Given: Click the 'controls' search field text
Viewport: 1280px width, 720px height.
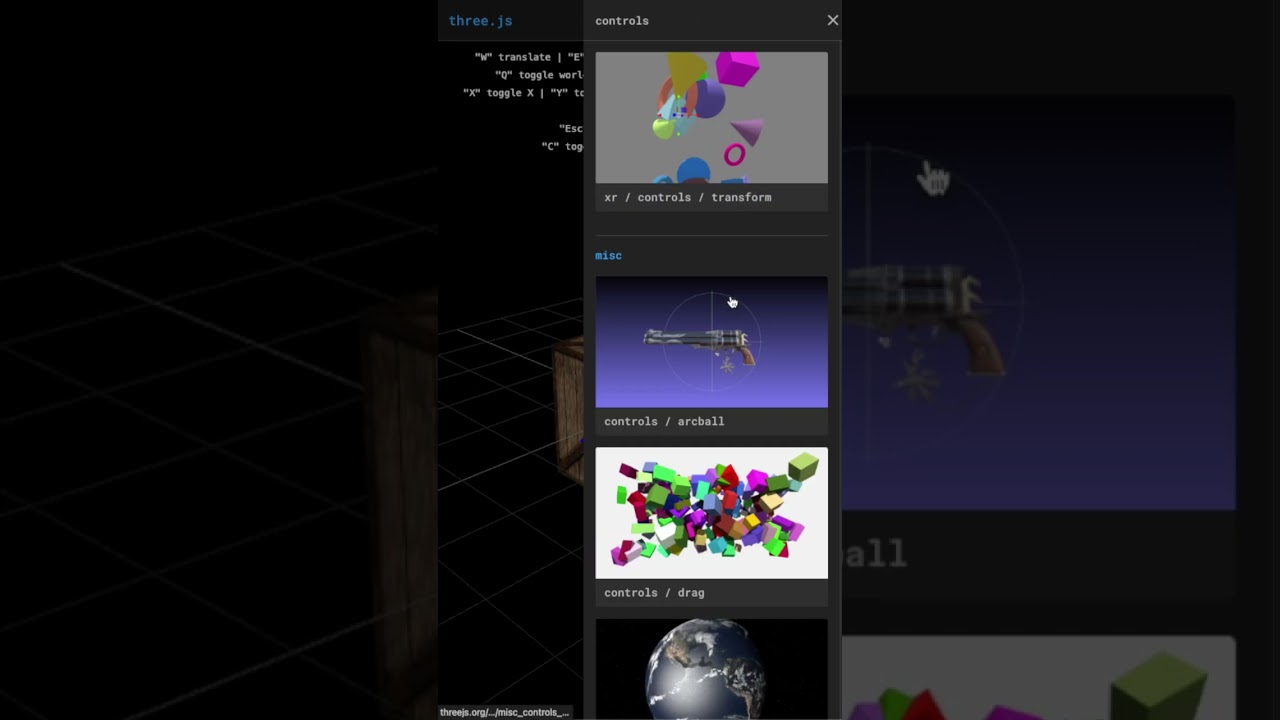Looking at the screenshot, I should 622,21.
